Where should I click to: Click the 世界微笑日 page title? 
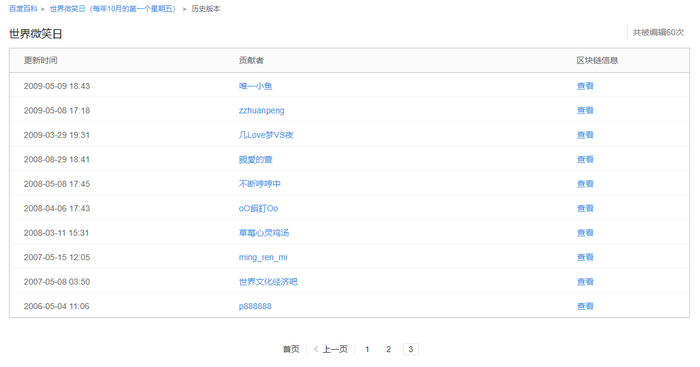point(36,34)
